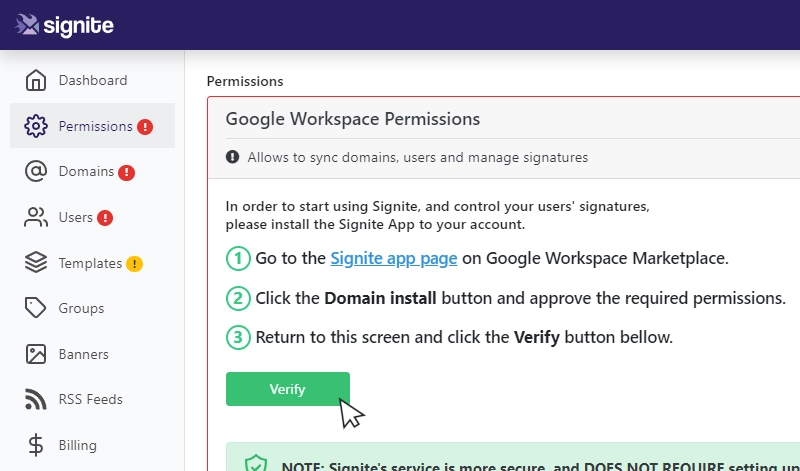Viewport: 800px width, 471px height.
Task: Click red alert badge beside Domains
Action: [x=127, y=172]
